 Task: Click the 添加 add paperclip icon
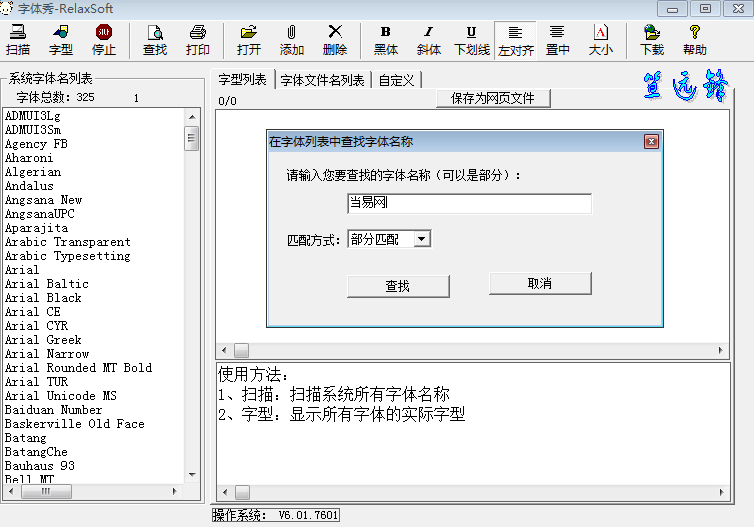tap(291, 40)
